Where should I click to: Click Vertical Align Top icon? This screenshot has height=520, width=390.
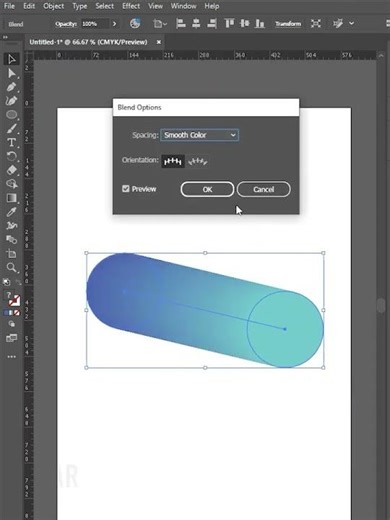tap(229, 23)
